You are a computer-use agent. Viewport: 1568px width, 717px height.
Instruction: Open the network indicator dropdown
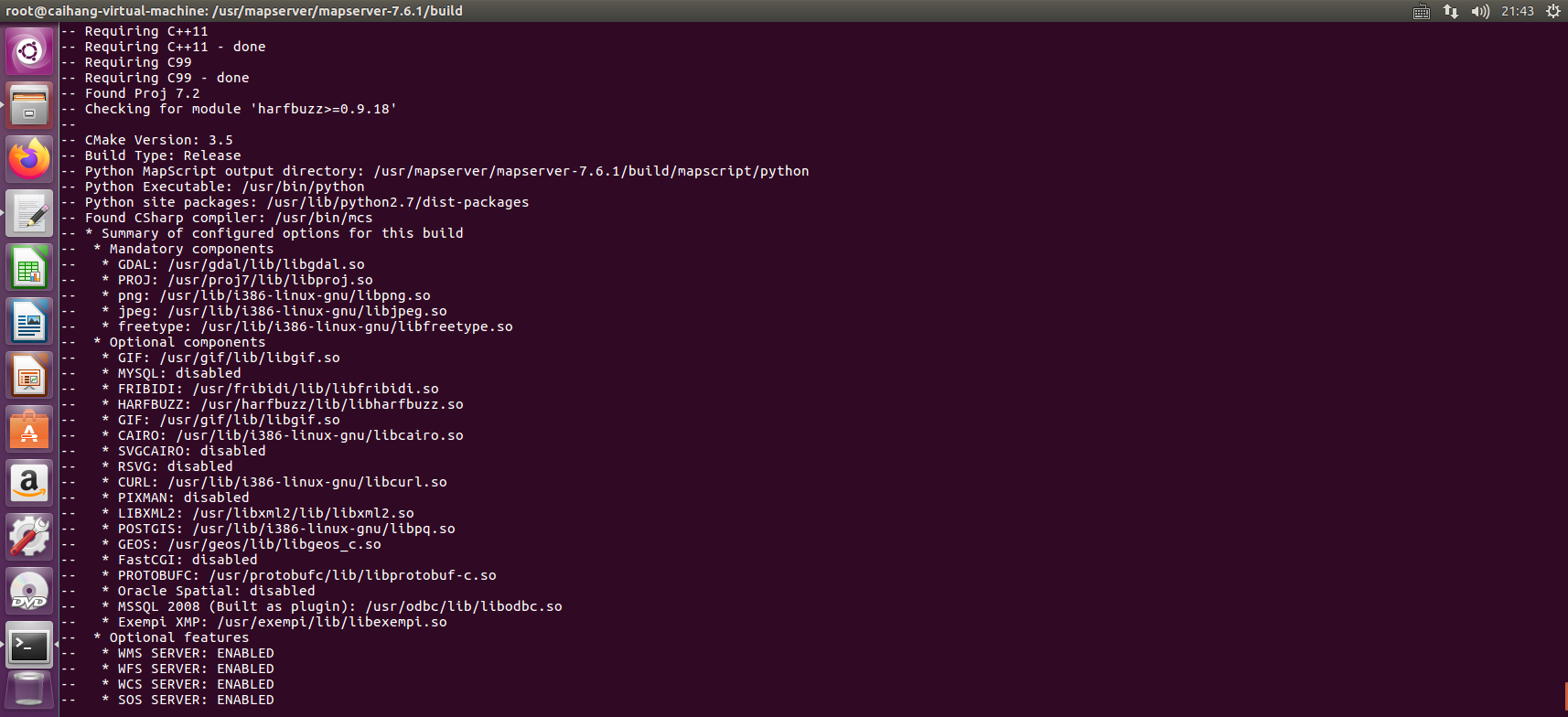[x=1451, y=11]
